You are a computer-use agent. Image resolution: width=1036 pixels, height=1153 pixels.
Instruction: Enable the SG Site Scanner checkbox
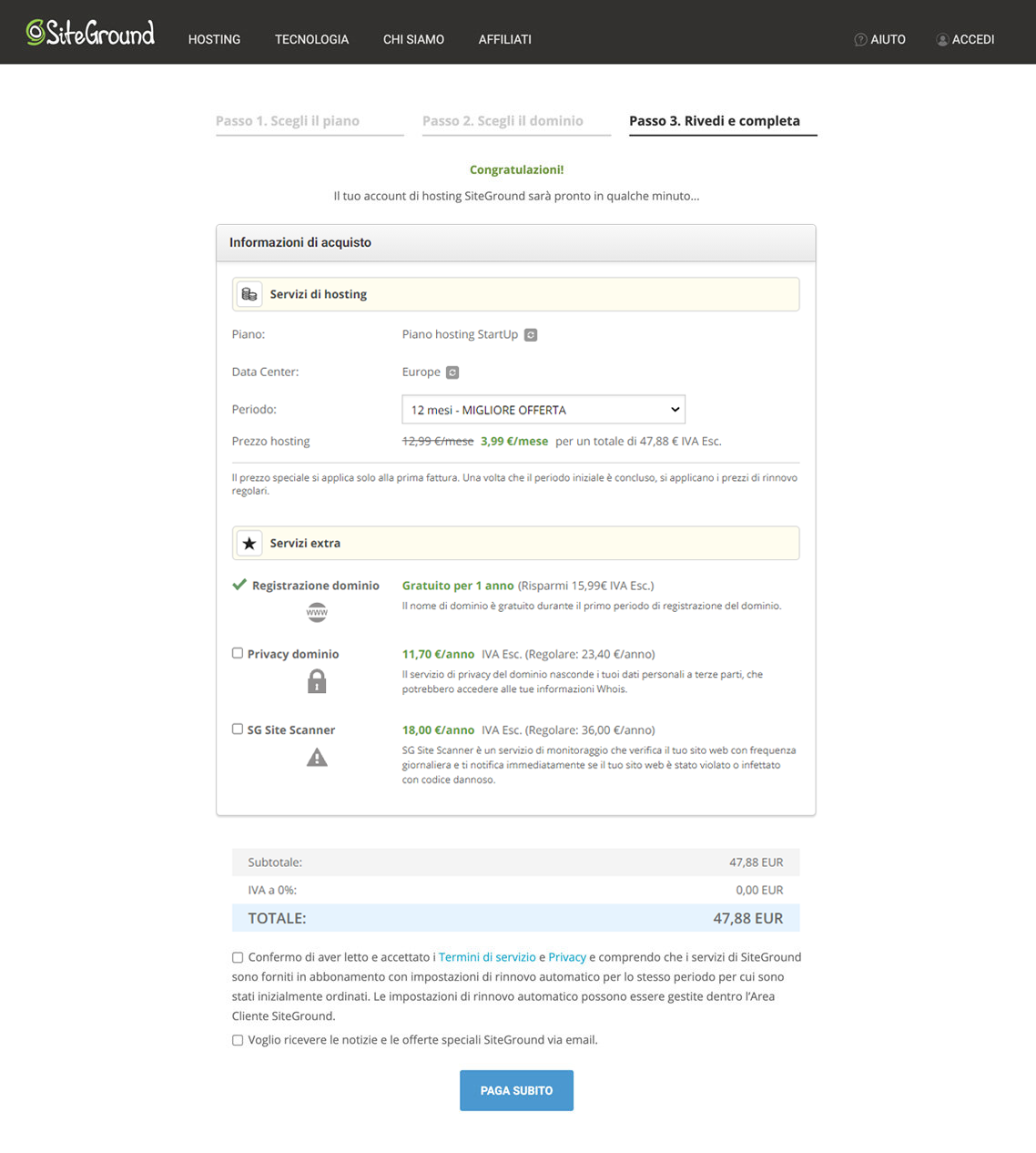pos(238,729)
